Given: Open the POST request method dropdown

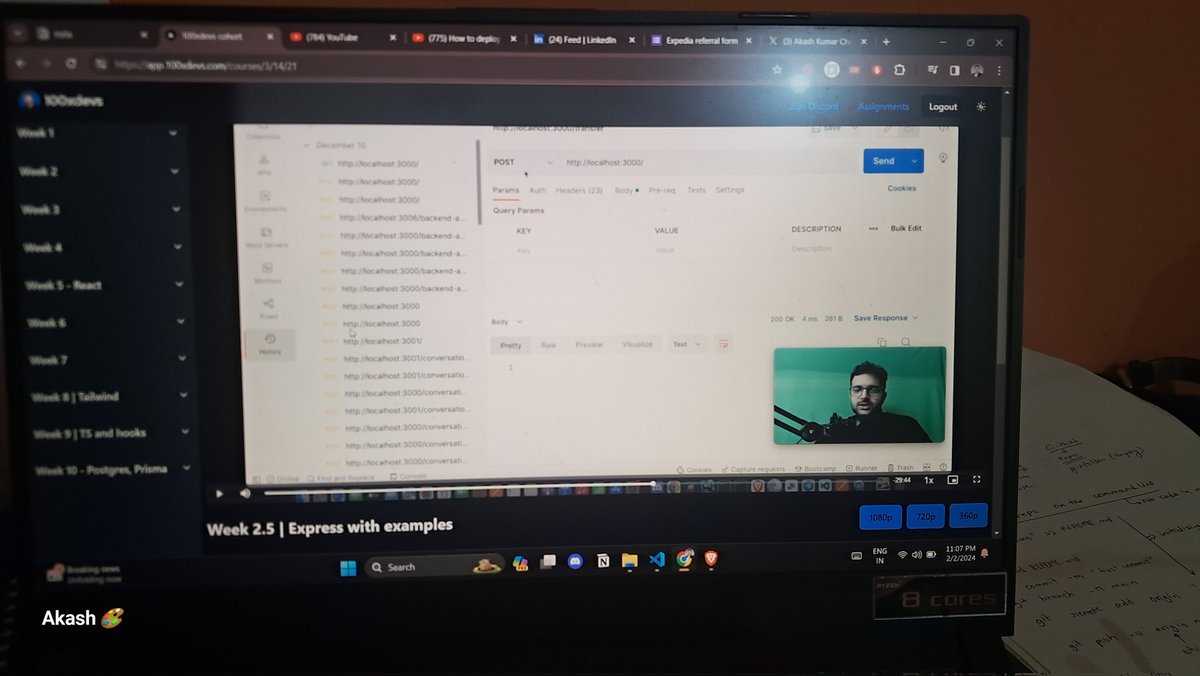Looking at the screenshot, I should coord(524,161).
